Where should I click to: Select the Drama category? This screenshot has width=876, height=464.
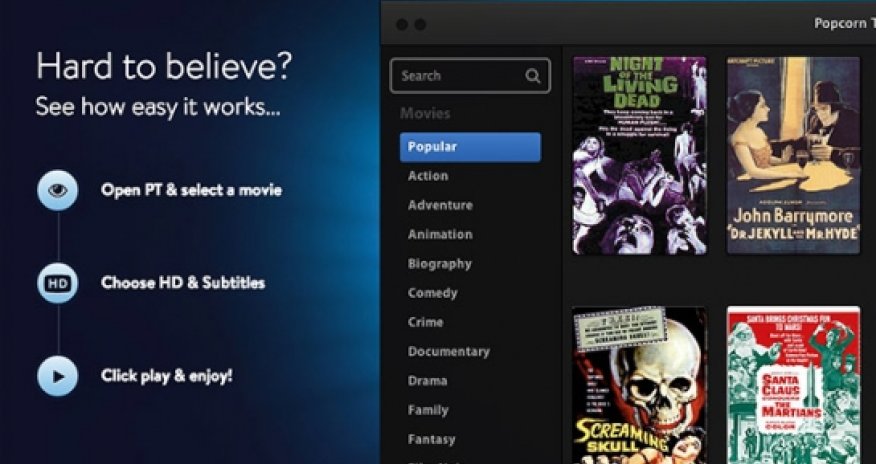point(427,381)
